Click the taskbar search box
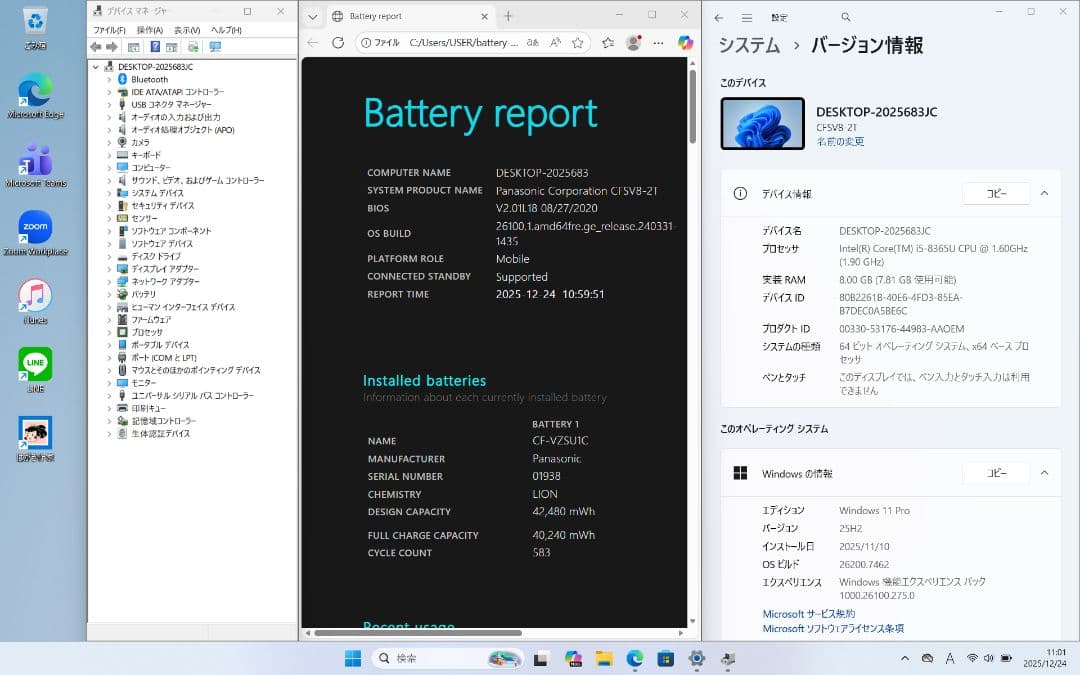 [x=446, y=658]
